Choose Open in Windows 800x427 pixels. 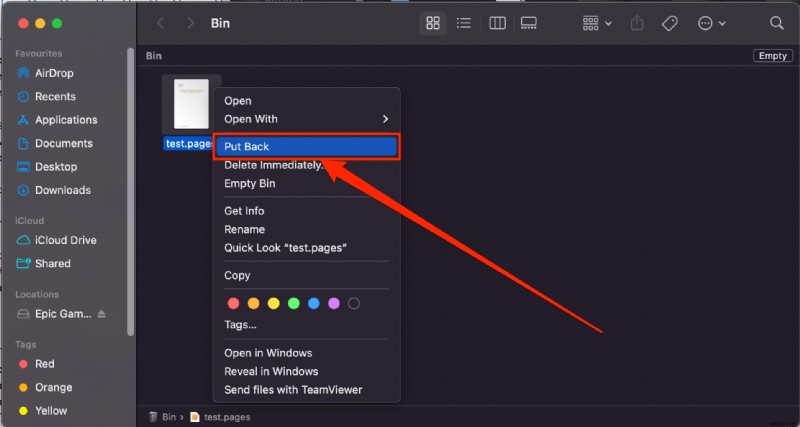[307, 353]
